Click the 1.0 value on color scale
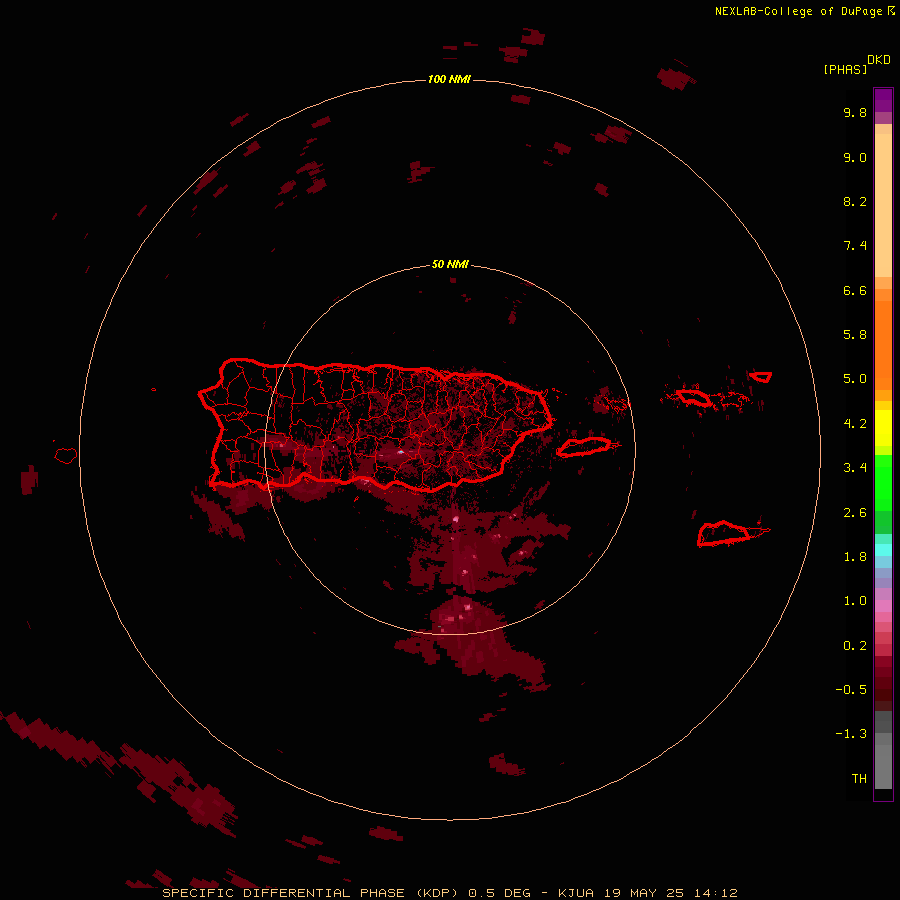This screenshot has height=900, width=900. (x=855, y=601)
